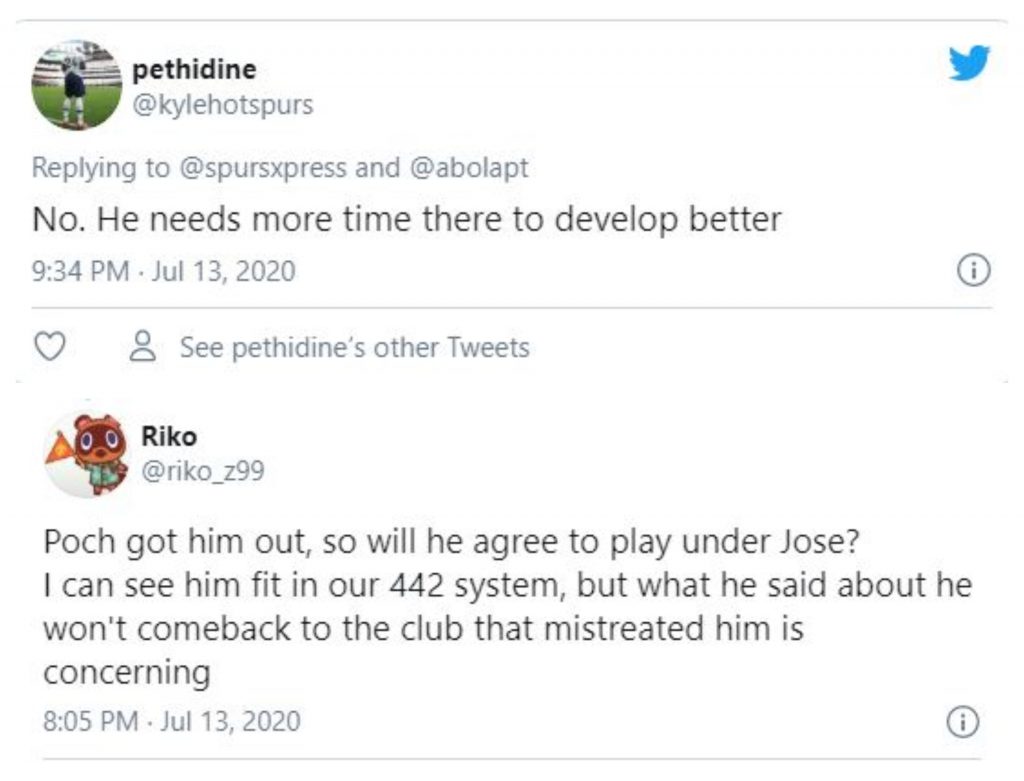The height and width of the screenshot is (781, 1024).
Task: Click the 9:34 PM Jul 13, 2020 timestamp
Action: 164,271
